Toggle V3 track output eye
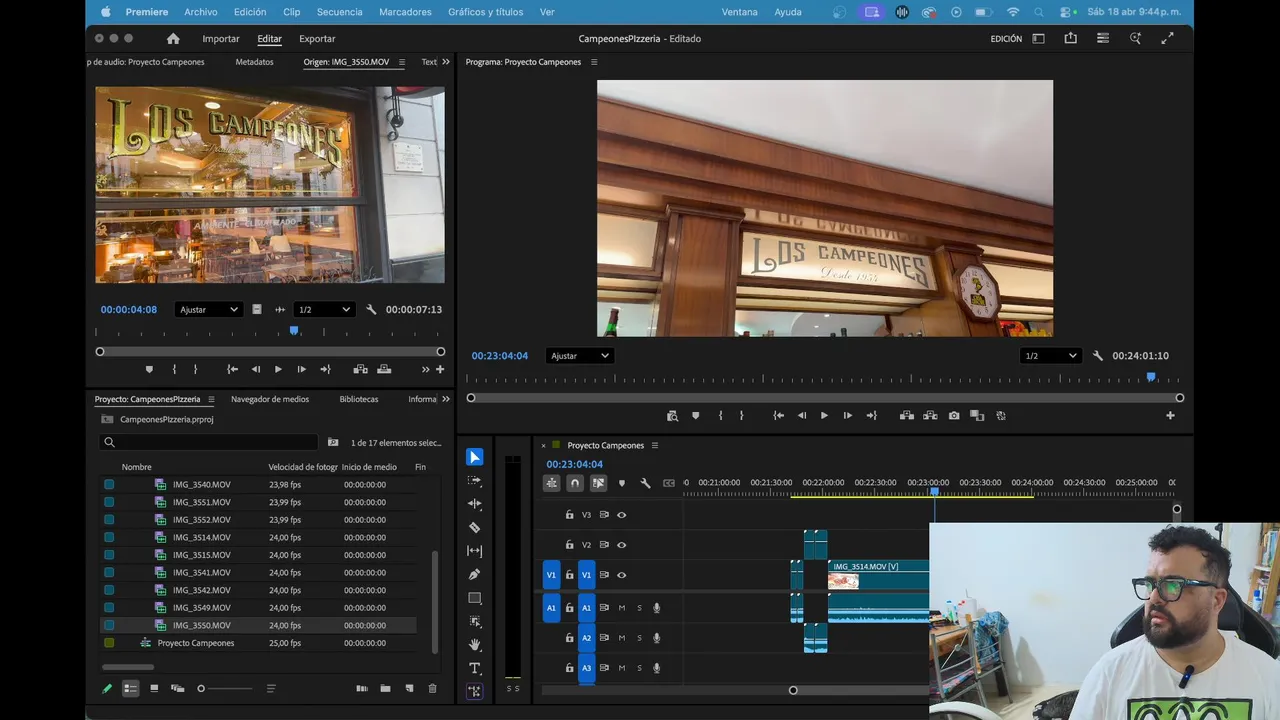Image resolution: width=1280 pixels, height=720 pixels. (621, 515)
